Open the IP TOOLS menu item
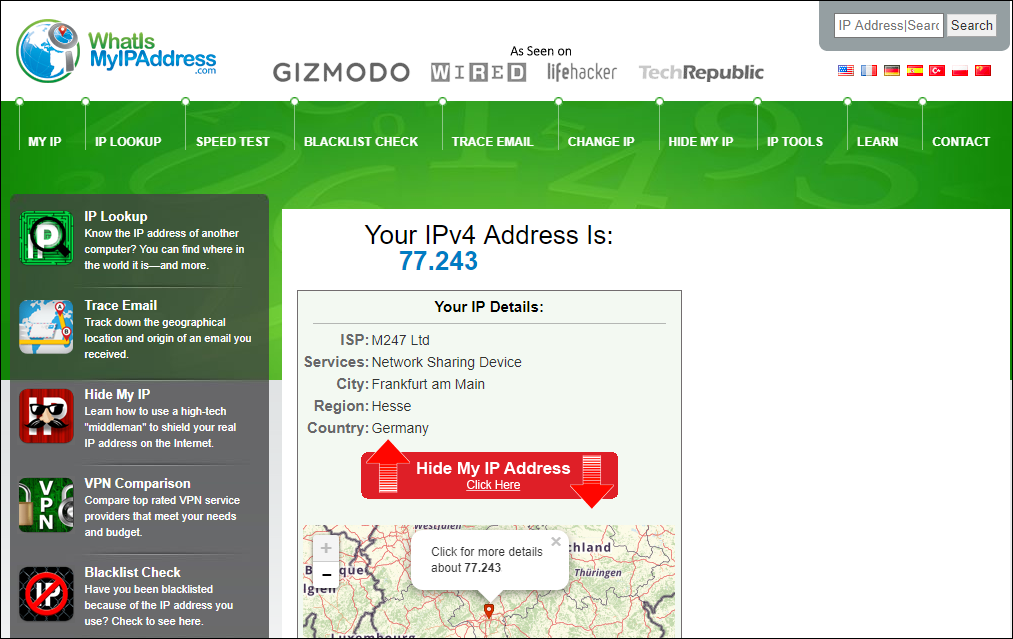 tap(795, 141)
